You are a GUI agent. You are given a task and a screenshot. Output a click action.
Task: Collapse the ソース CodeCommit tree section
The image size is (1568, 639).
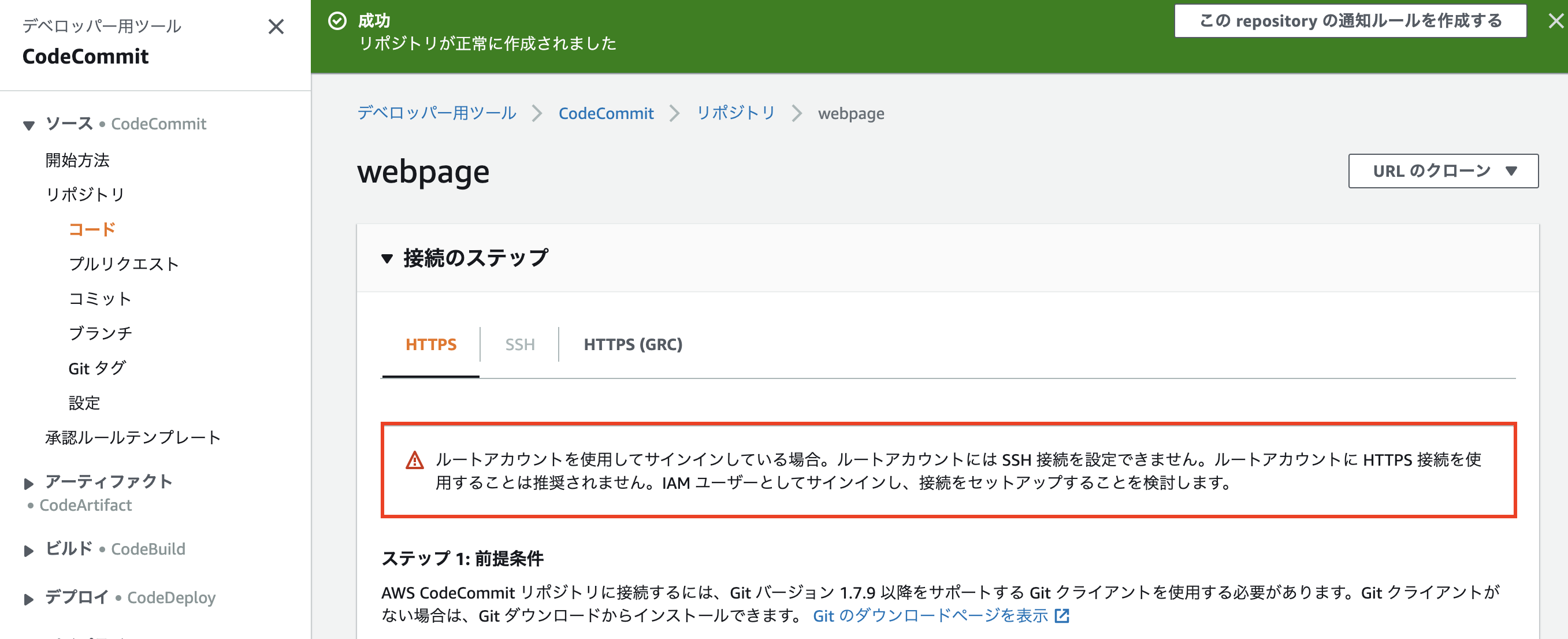click(x=29, y=125)
